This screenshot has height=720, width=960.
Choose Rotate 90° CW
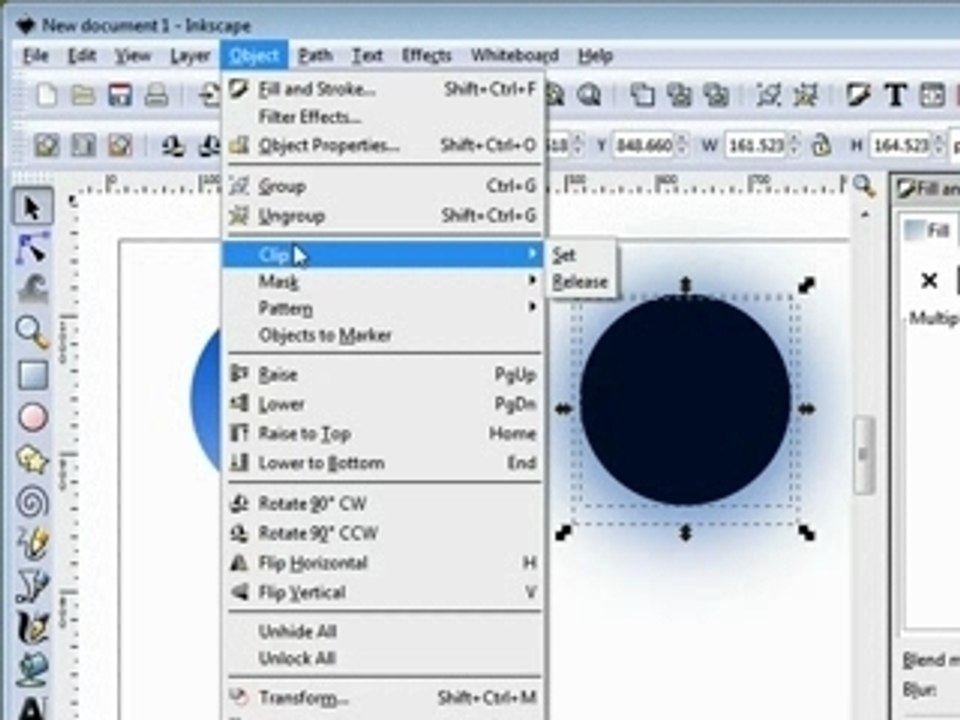(x=383, y=504)
